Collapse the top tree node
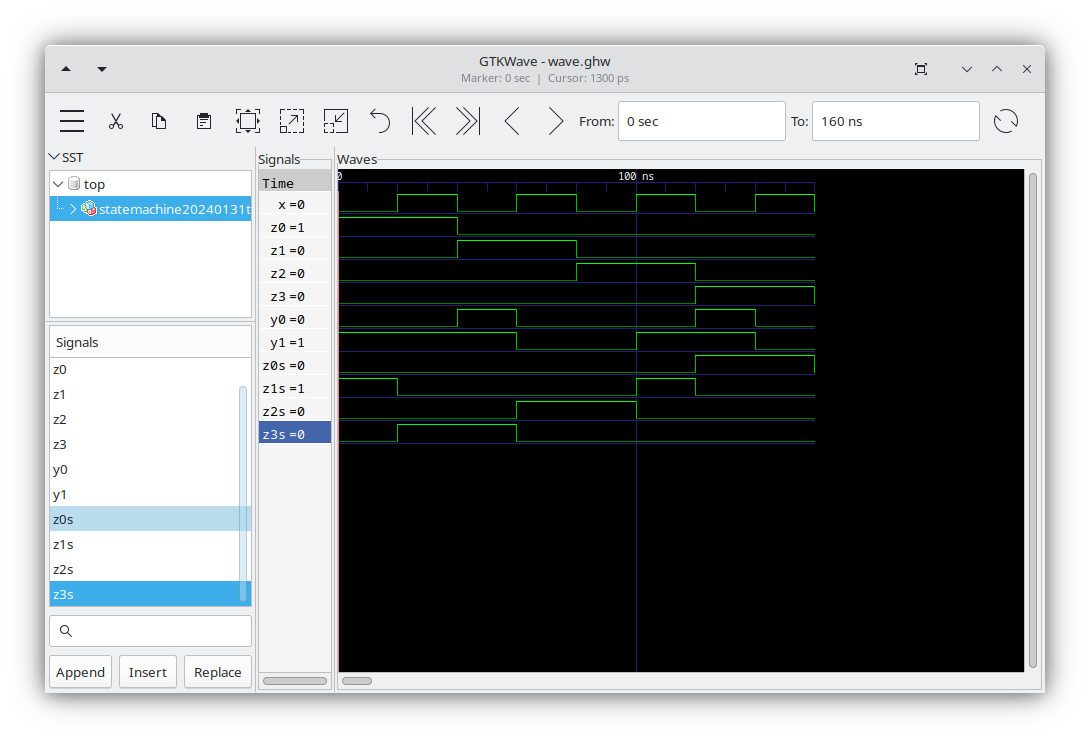 (x=57, y=184)
